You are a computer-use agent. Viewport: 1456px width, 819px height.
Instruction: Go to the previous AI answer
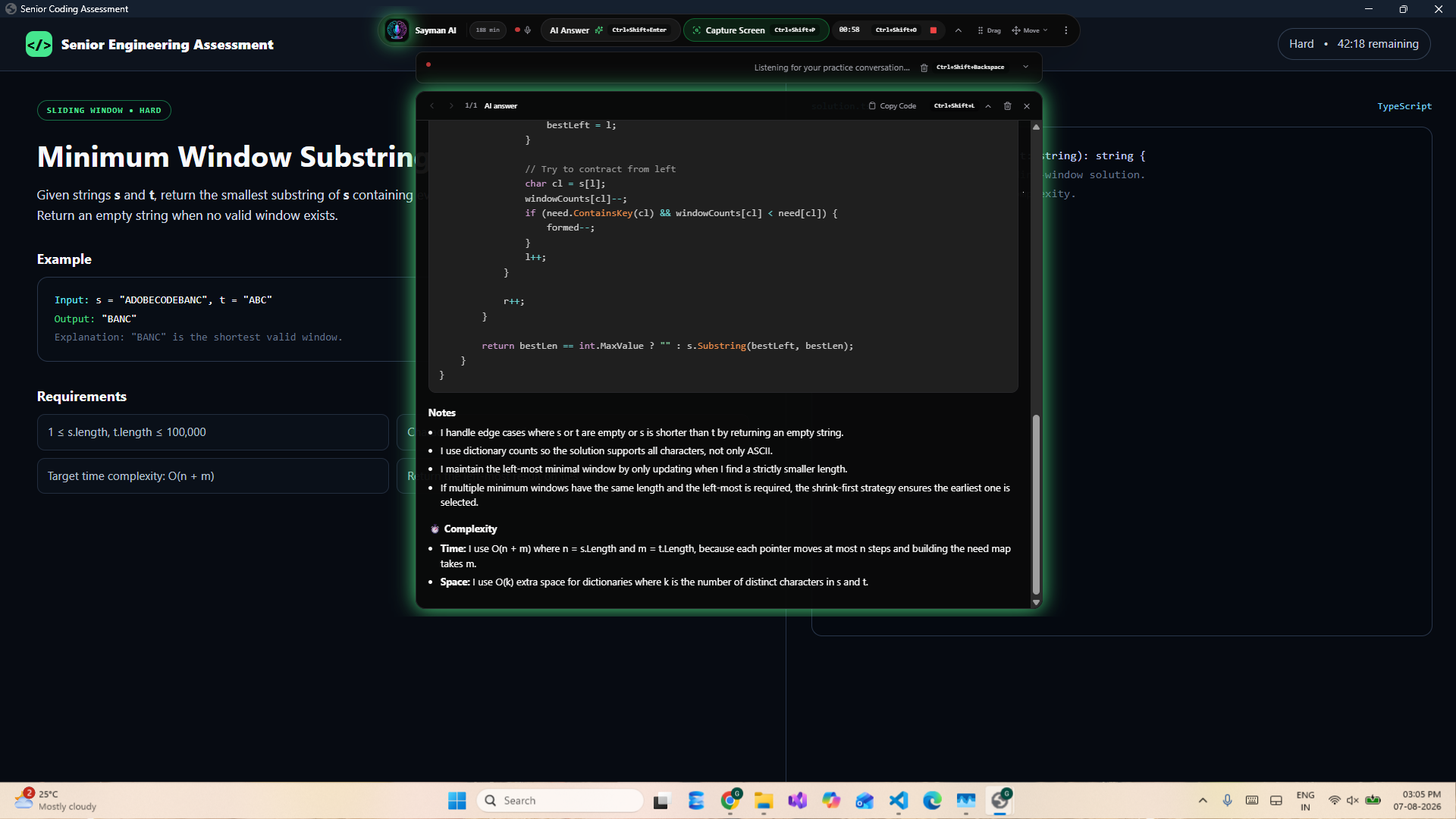pos(432,106)
